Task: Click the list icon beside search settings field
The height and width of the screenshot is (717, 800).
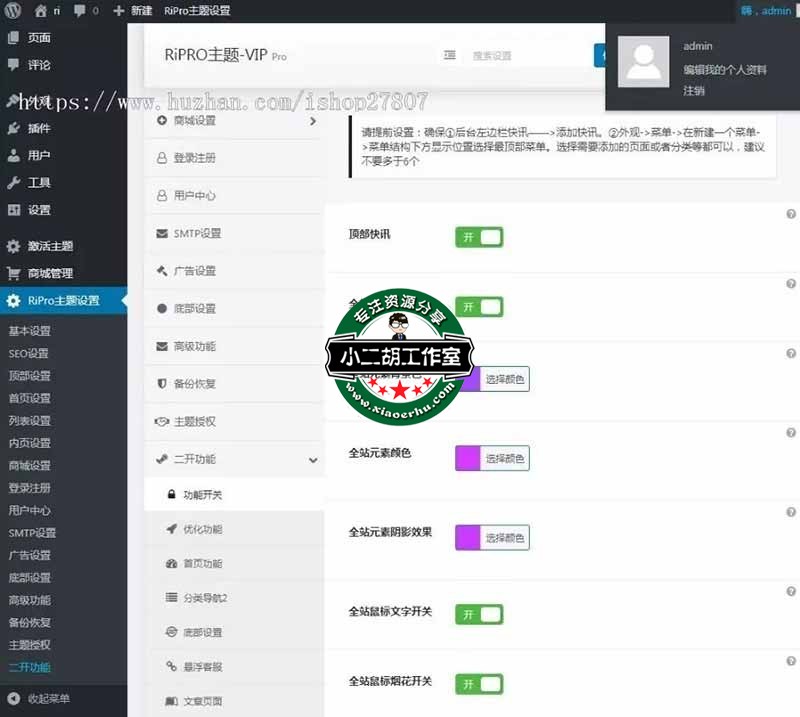Action: click(x=450, y=55)
